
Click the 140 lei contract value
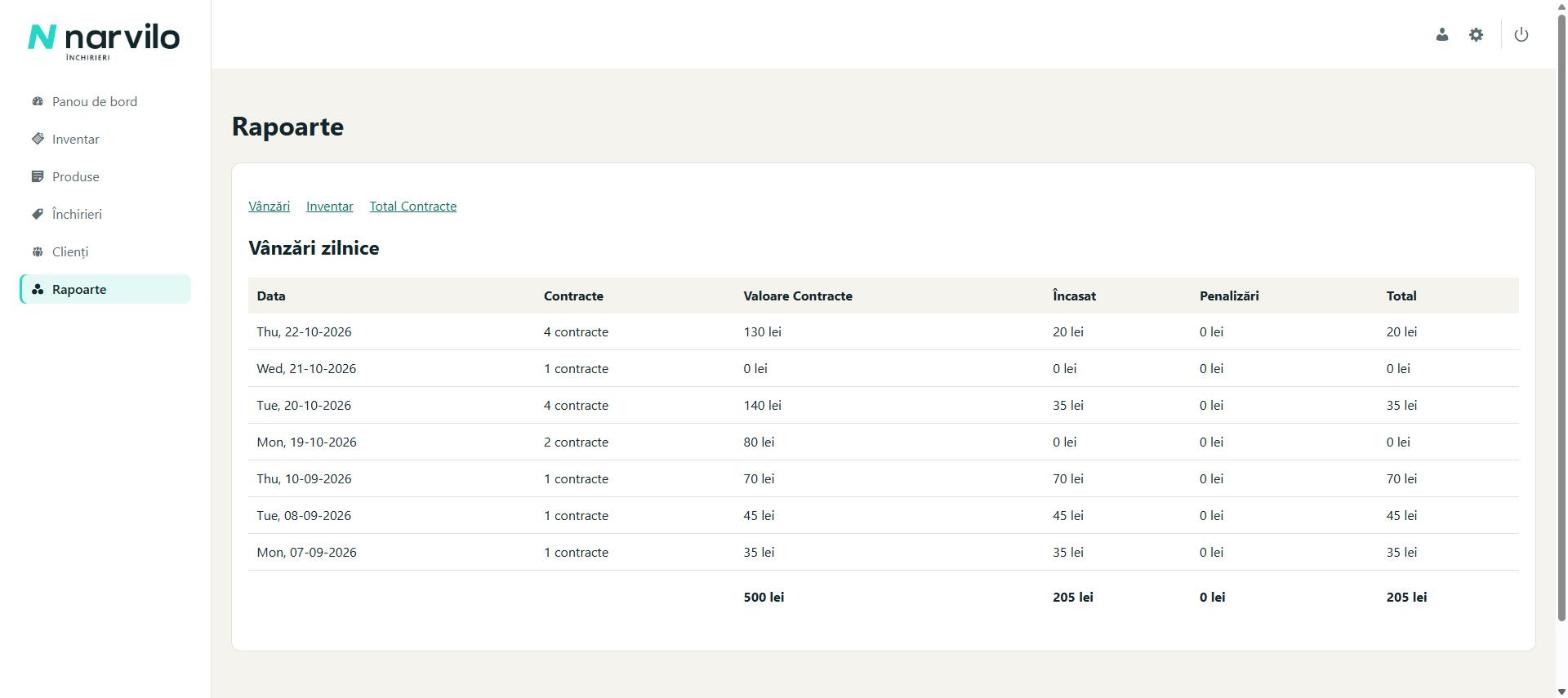(763, 406)
